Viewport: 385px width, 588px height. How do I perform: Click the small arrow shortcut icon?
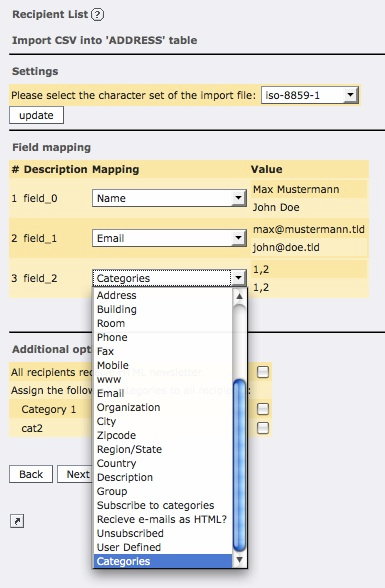[17, 521]
